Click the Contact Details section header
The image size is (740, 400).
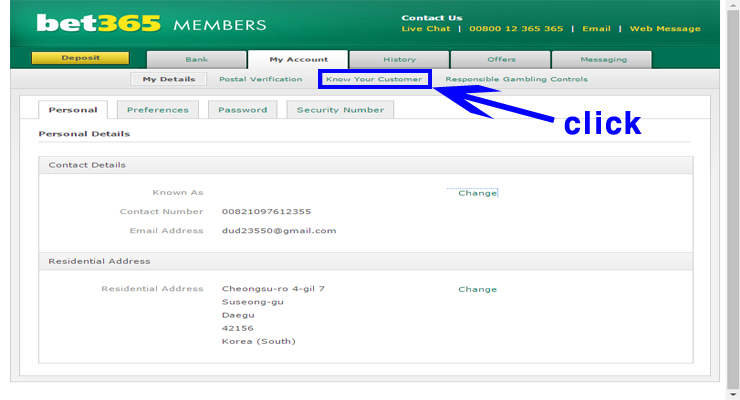pos(366,165)
